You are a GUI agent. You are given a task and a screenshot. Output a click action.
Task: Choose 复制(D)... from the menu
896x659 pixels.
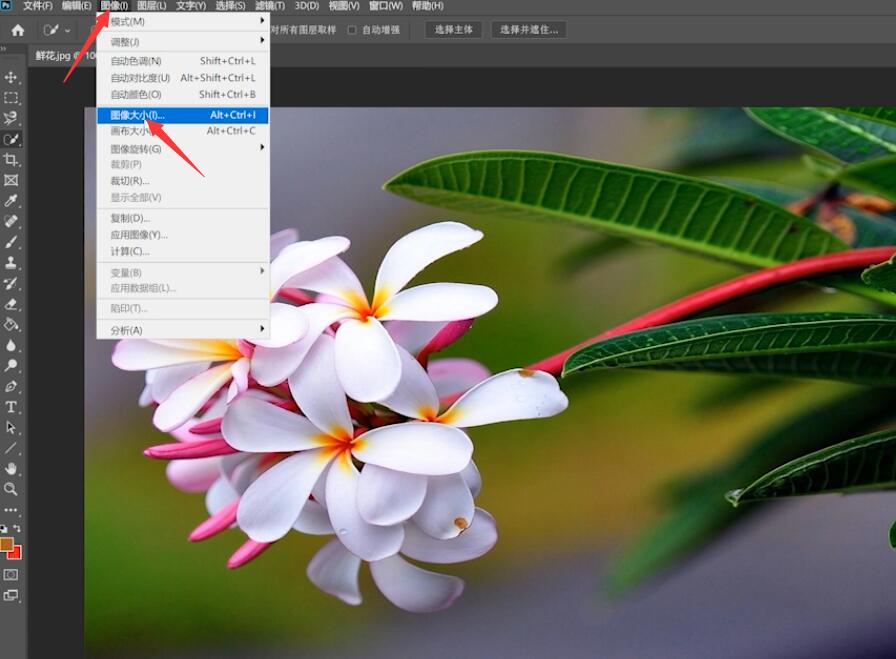click(x=183, y=218)
